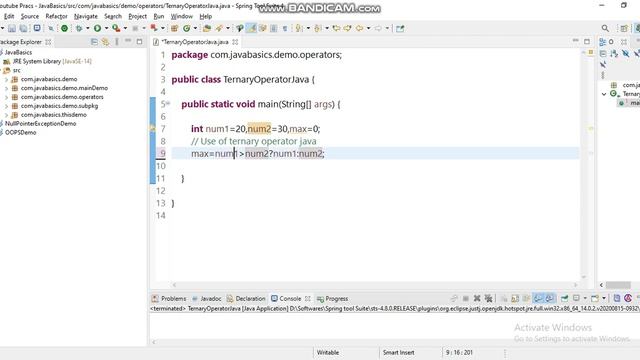Collapse TernaryOperatorJava class in Outline
This screenshot has width=640, height=360.
click(x=604, y=94)
